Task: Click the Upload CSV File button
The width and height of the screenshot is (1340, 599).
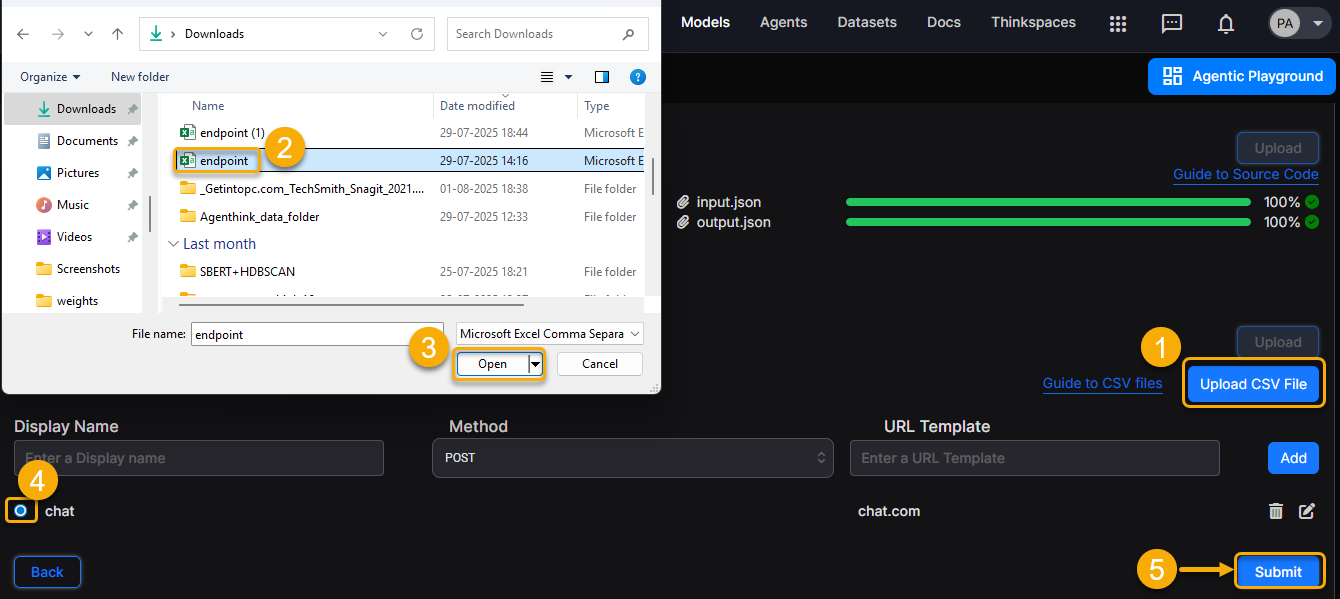Action: click(x=1253, y=384)
